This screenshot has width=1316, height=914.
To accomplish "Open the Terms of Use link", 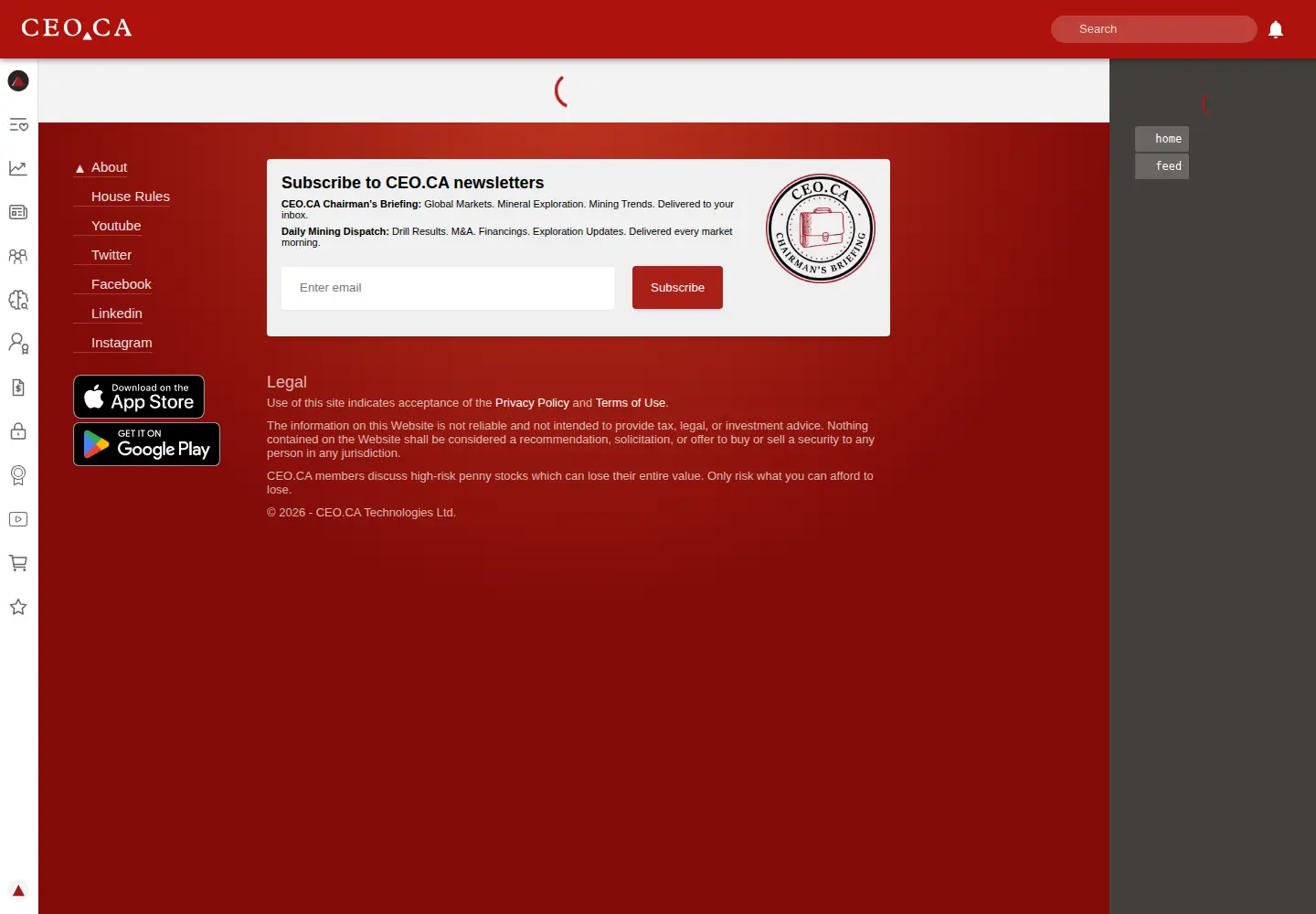I will tap(631, 403).
